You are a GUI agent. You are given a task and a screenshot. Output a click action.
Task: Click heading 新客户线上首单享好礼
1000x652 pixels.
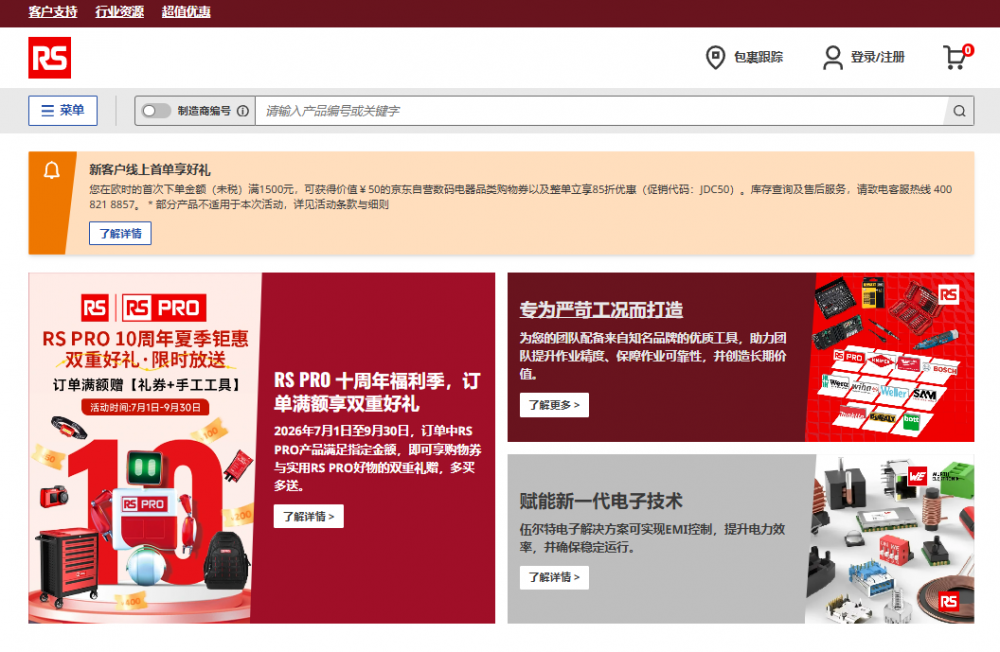(150, 170)
